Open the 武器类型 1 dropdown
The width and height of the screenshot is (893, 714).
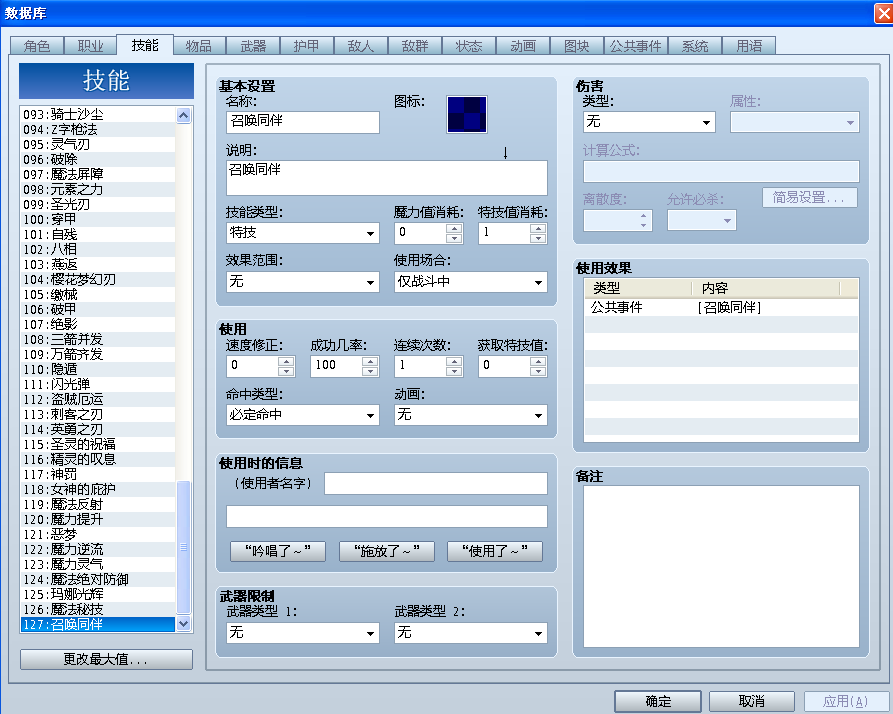(x=302, y=633)
